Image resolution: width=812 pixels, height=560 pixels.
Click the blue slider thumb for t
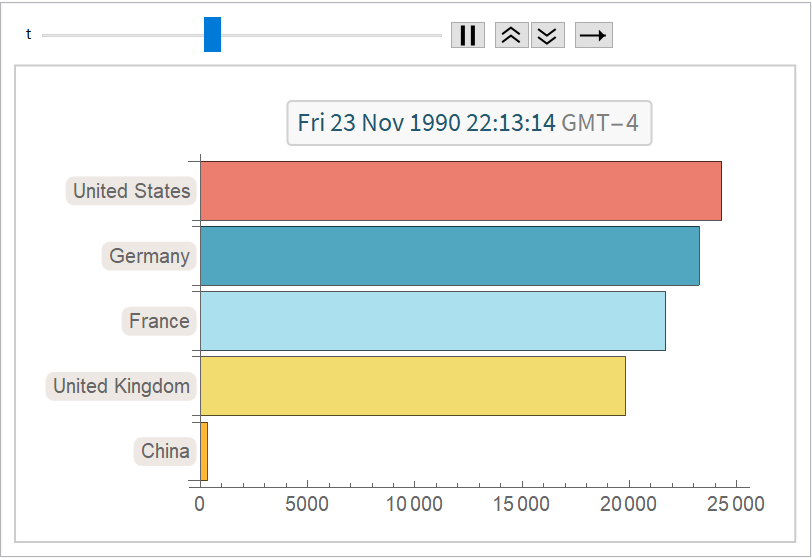pyautogui.click(x=212, y=35)
